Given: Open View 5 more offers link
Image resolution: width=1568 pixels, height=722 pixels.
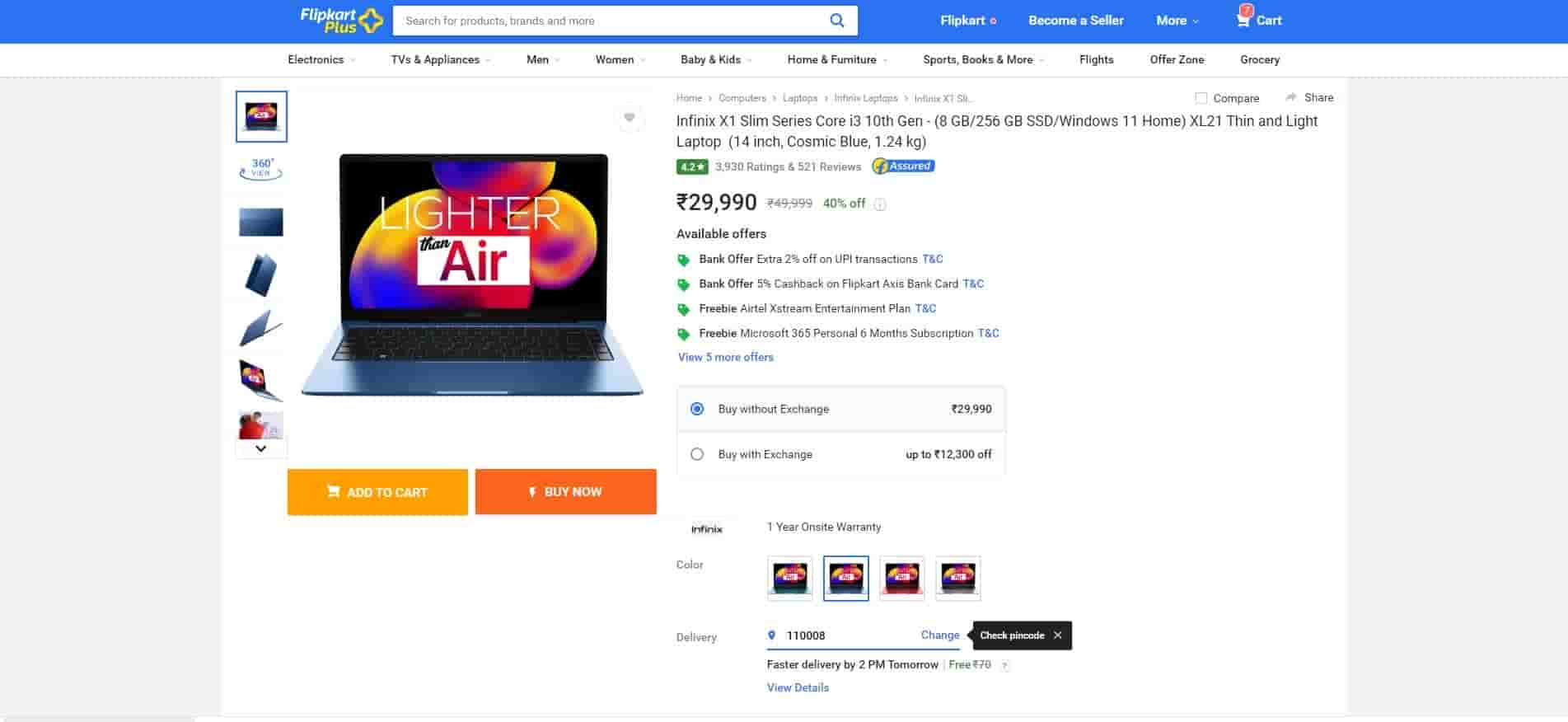Looking at the screenshot, I should 725,357.
